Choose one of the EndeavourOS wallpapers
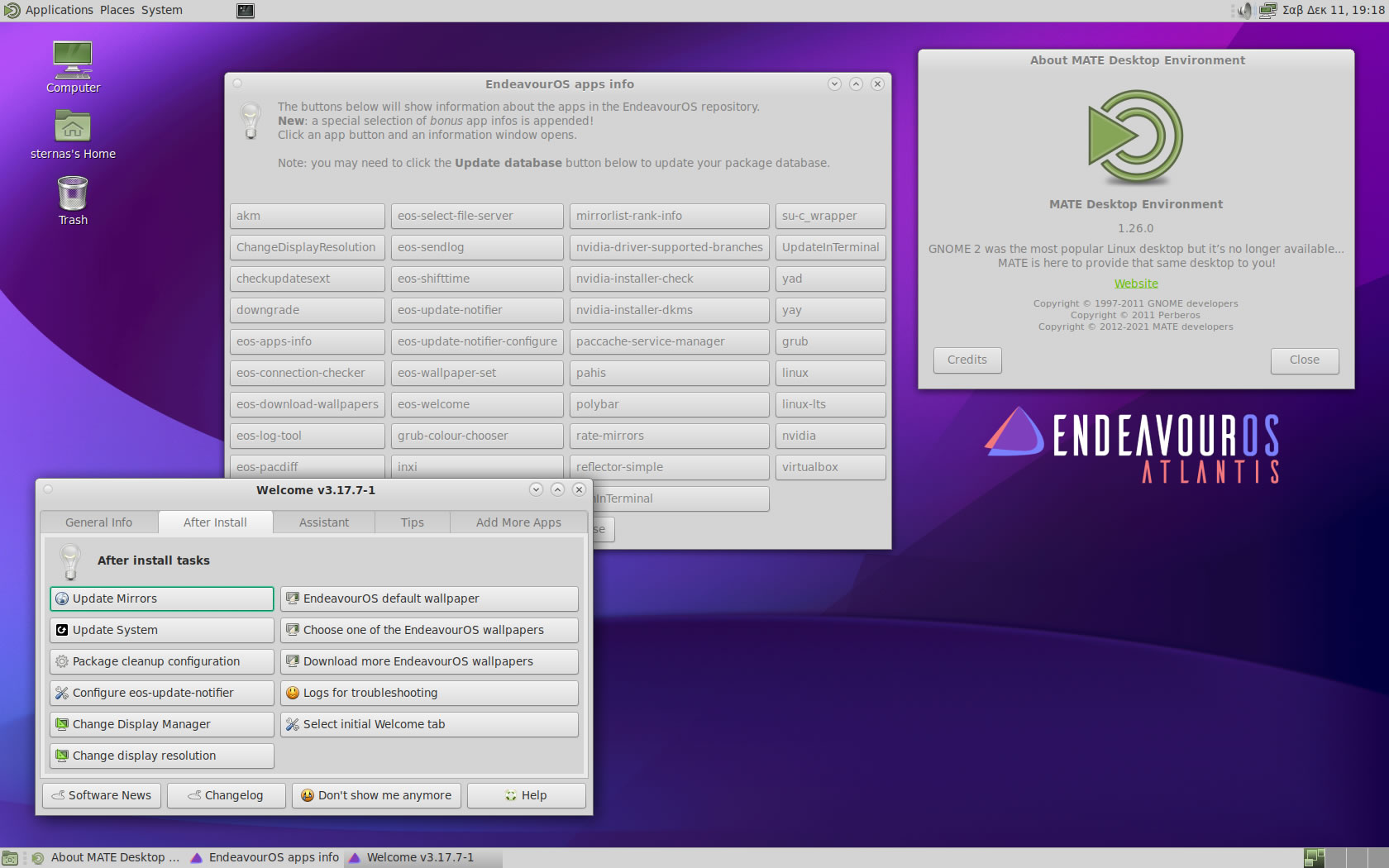Screen dimensions: 1389x868 pos(429,630)
